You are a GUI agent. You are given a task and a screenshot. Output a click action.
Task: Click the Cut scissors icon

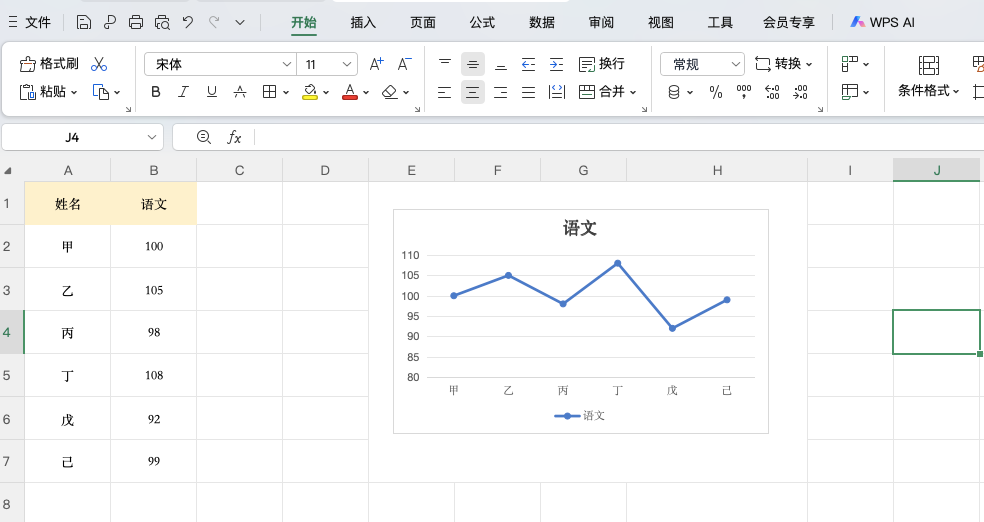99,64
